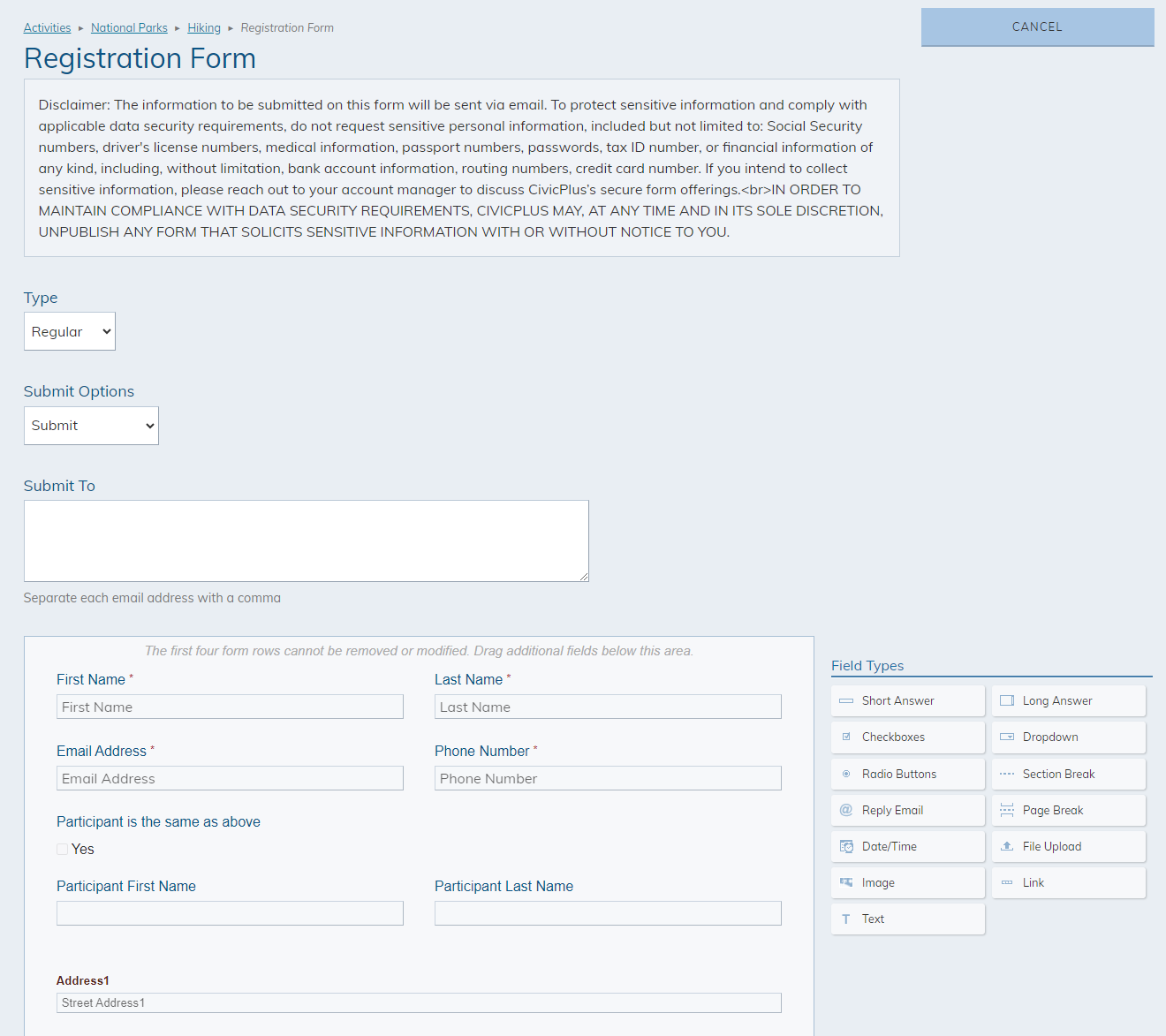Select the Text label in Field Types

tap(873, 919)
